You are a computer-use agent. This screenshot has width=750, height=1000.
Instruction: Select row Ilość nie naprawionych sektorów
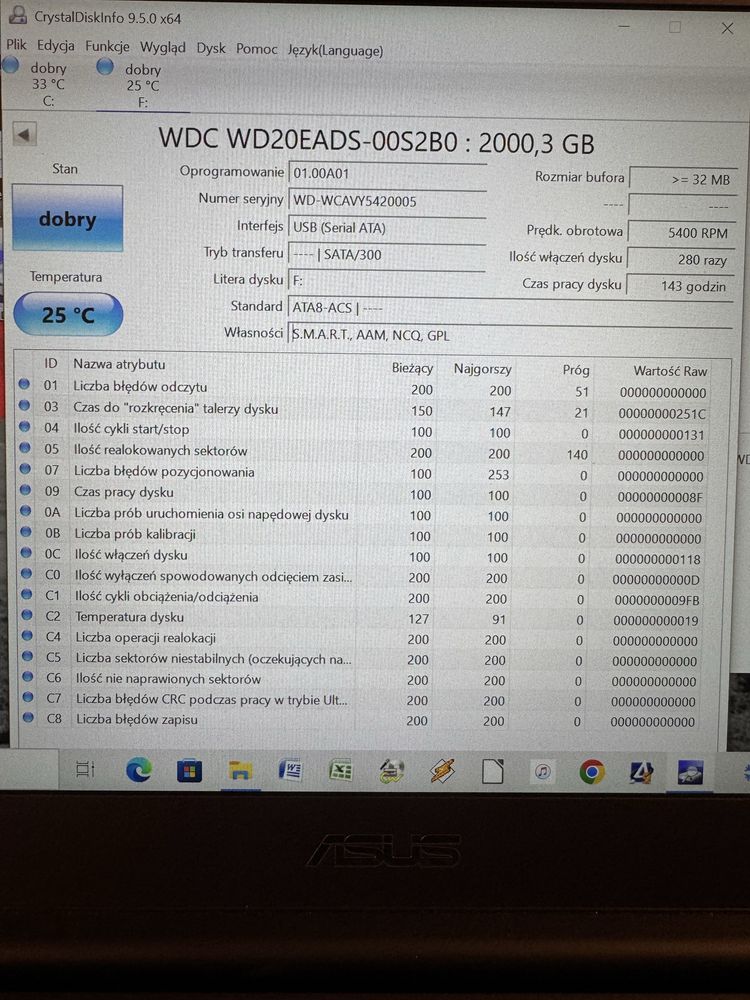[364, 680]
